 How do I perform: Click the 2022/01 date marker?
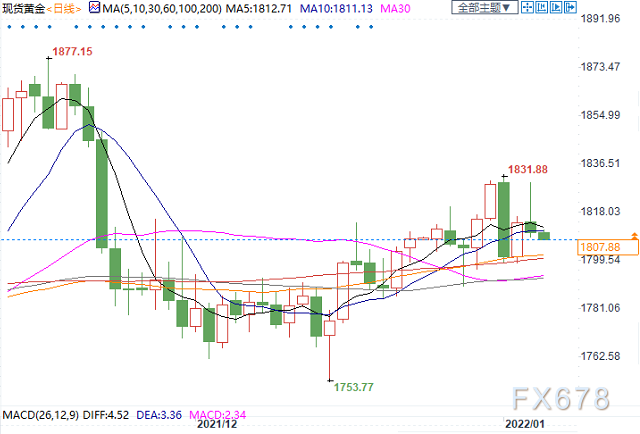(525, 424)
